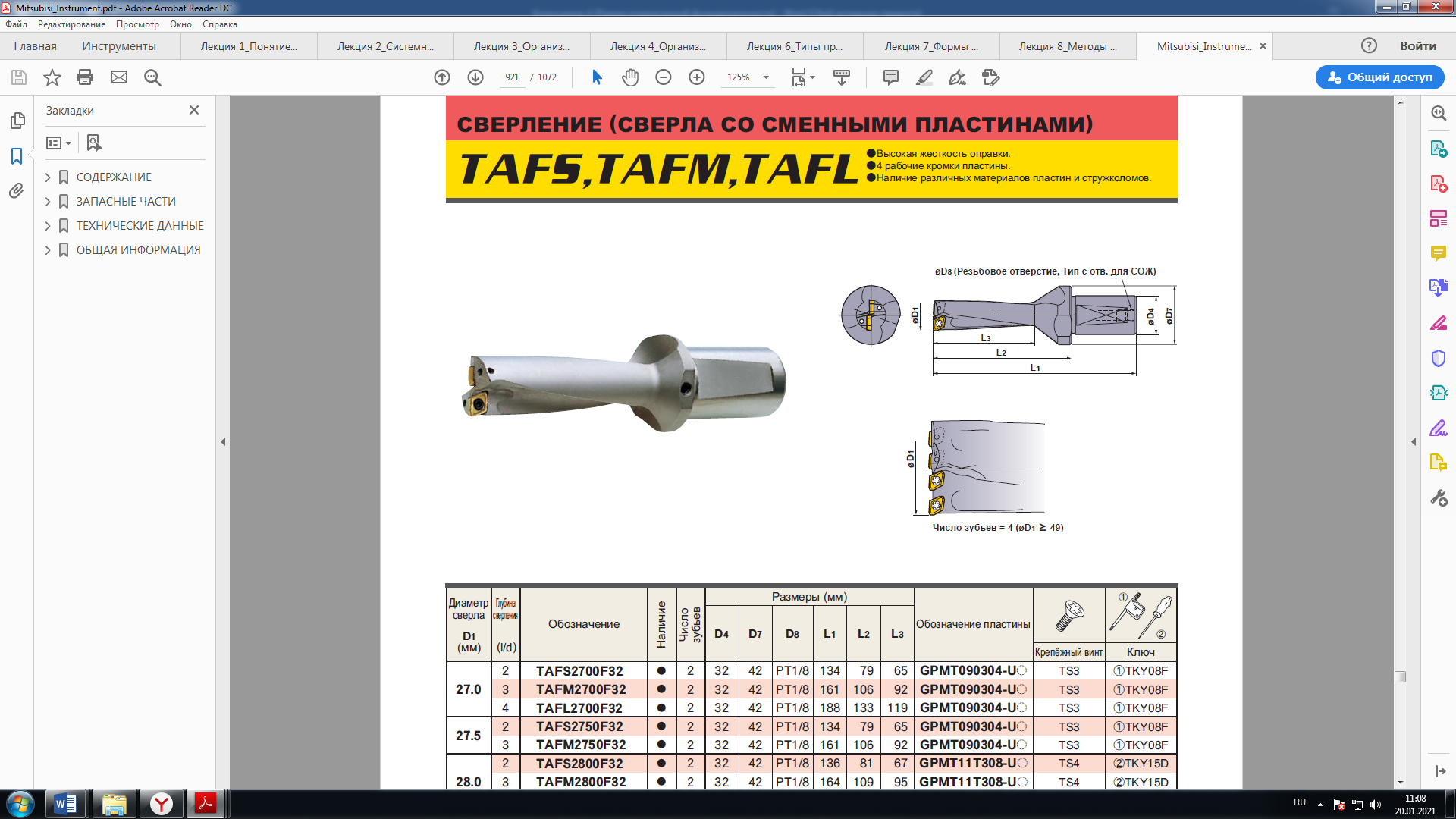Expand the СОДЕРЖАНИЕ bookmark

pyautogui.click(x=48, y=177)
